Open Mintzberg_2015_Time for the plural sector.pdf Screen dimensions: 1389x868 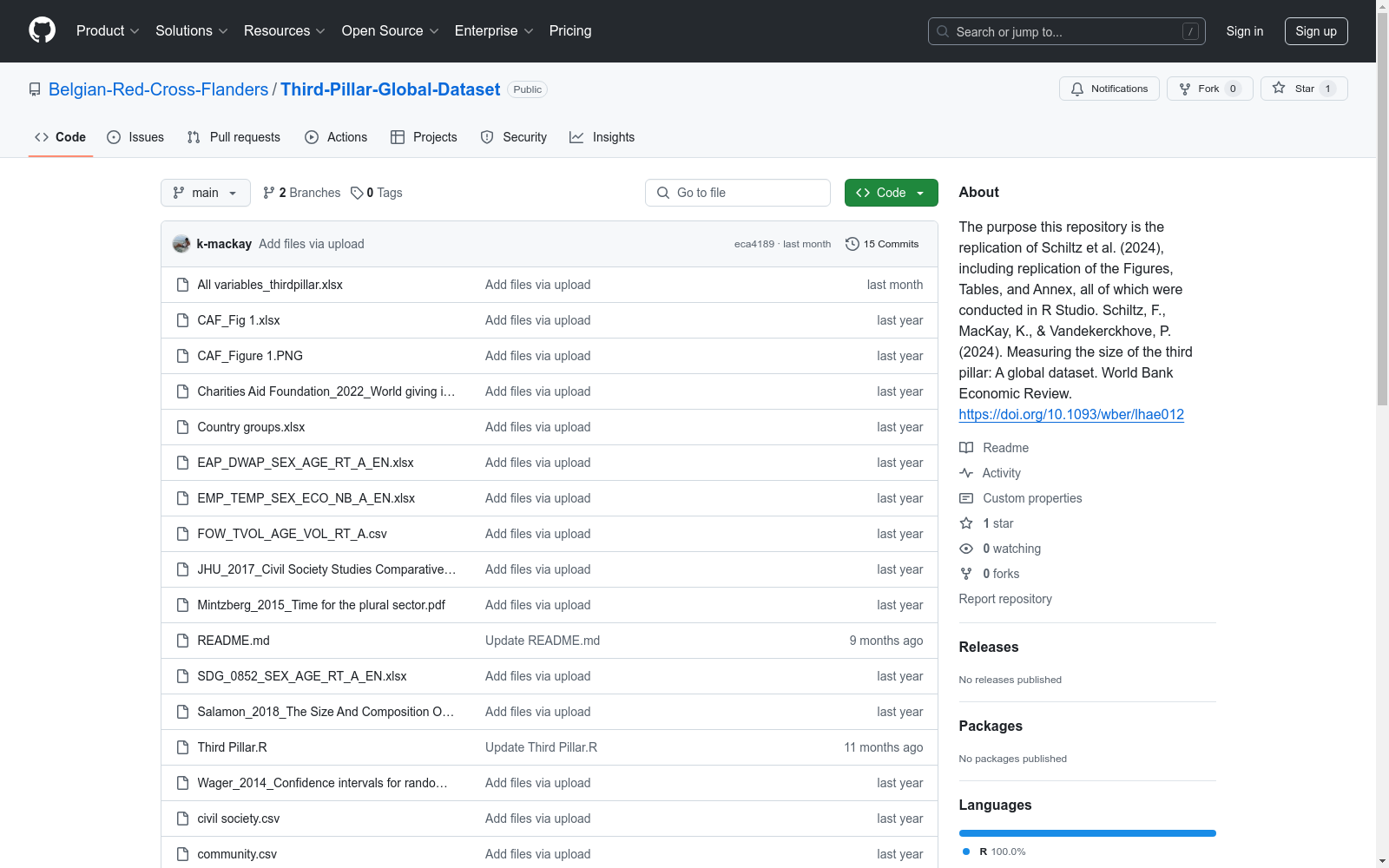[x=321, y=605]
